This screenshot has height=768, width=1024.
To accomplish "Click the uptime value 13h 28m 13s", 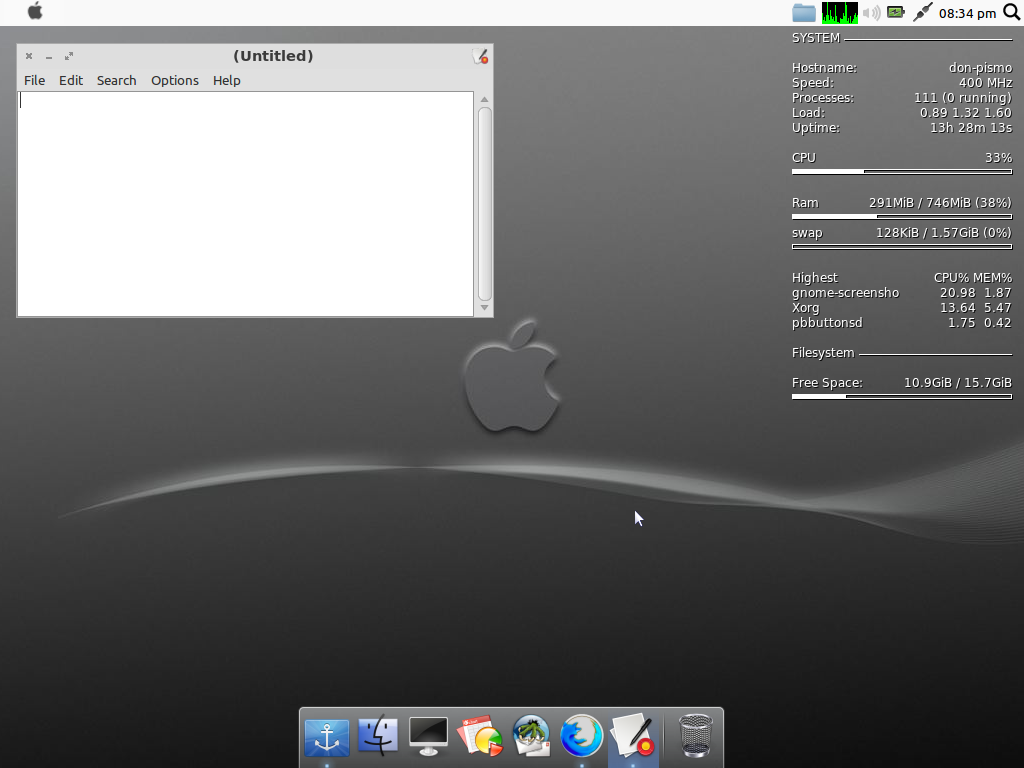I will [x=970, y=128].
